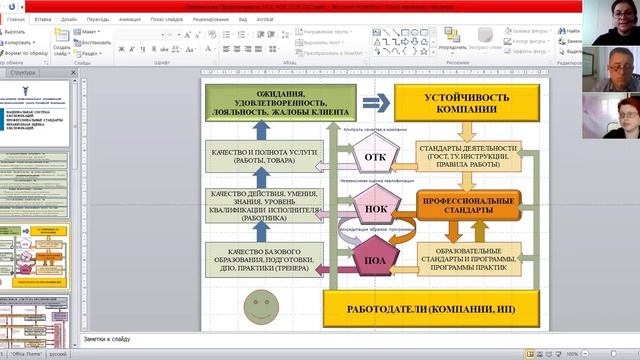Apply numbered list formatting
This screenshot has height=360, width=640.
[242, 35]
